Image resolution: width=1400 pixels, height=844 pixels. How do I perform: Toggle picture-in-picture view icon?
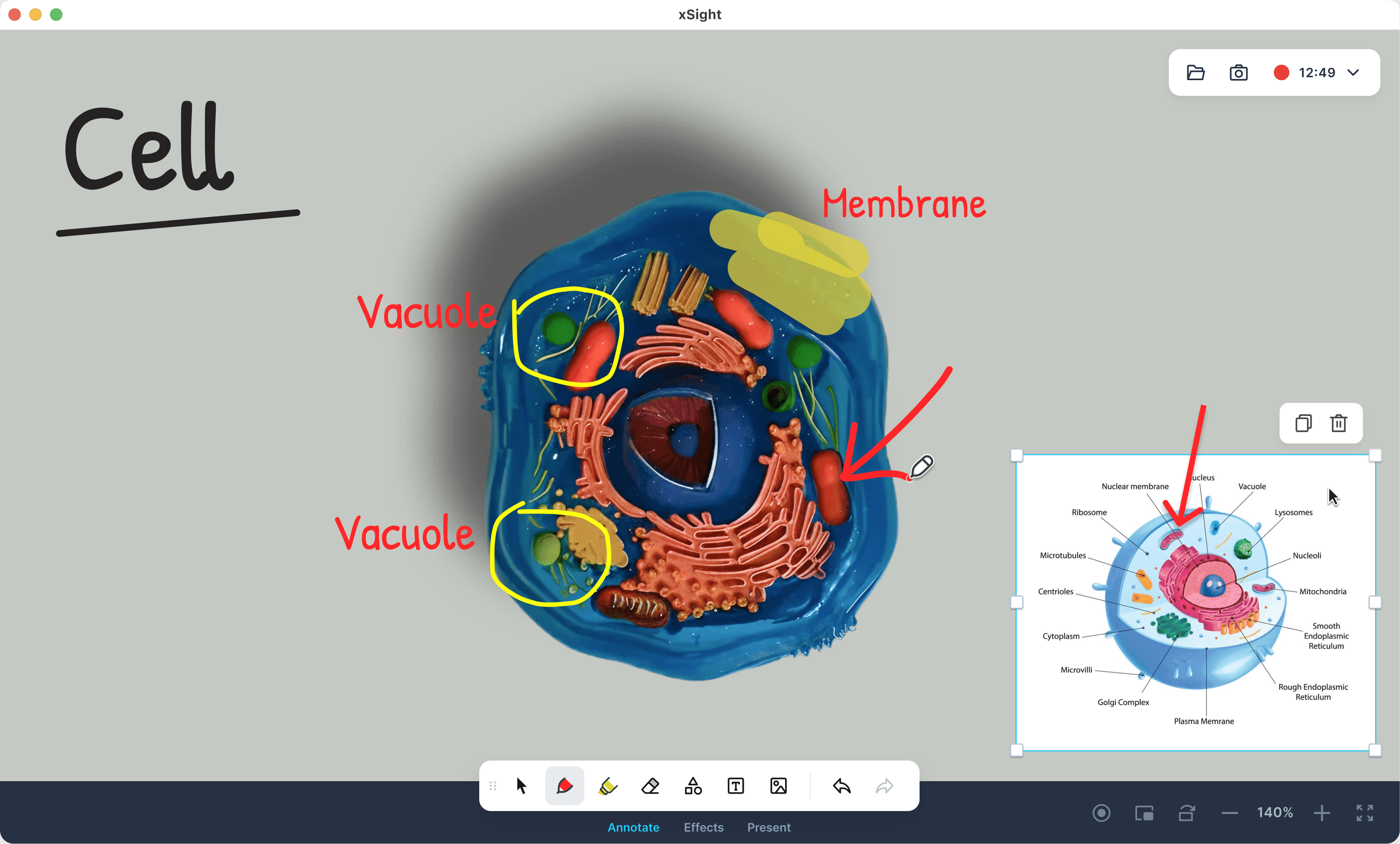(1144, 813)
